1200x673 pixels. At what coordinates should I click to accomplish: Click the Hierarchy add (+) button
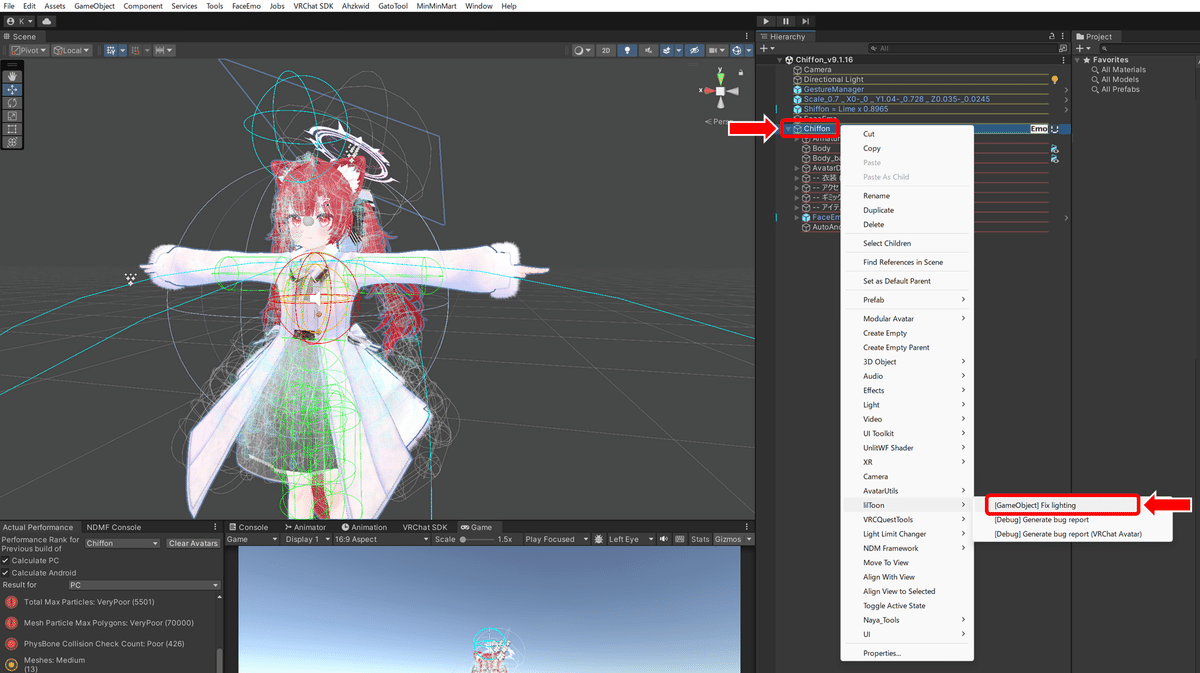766,48
